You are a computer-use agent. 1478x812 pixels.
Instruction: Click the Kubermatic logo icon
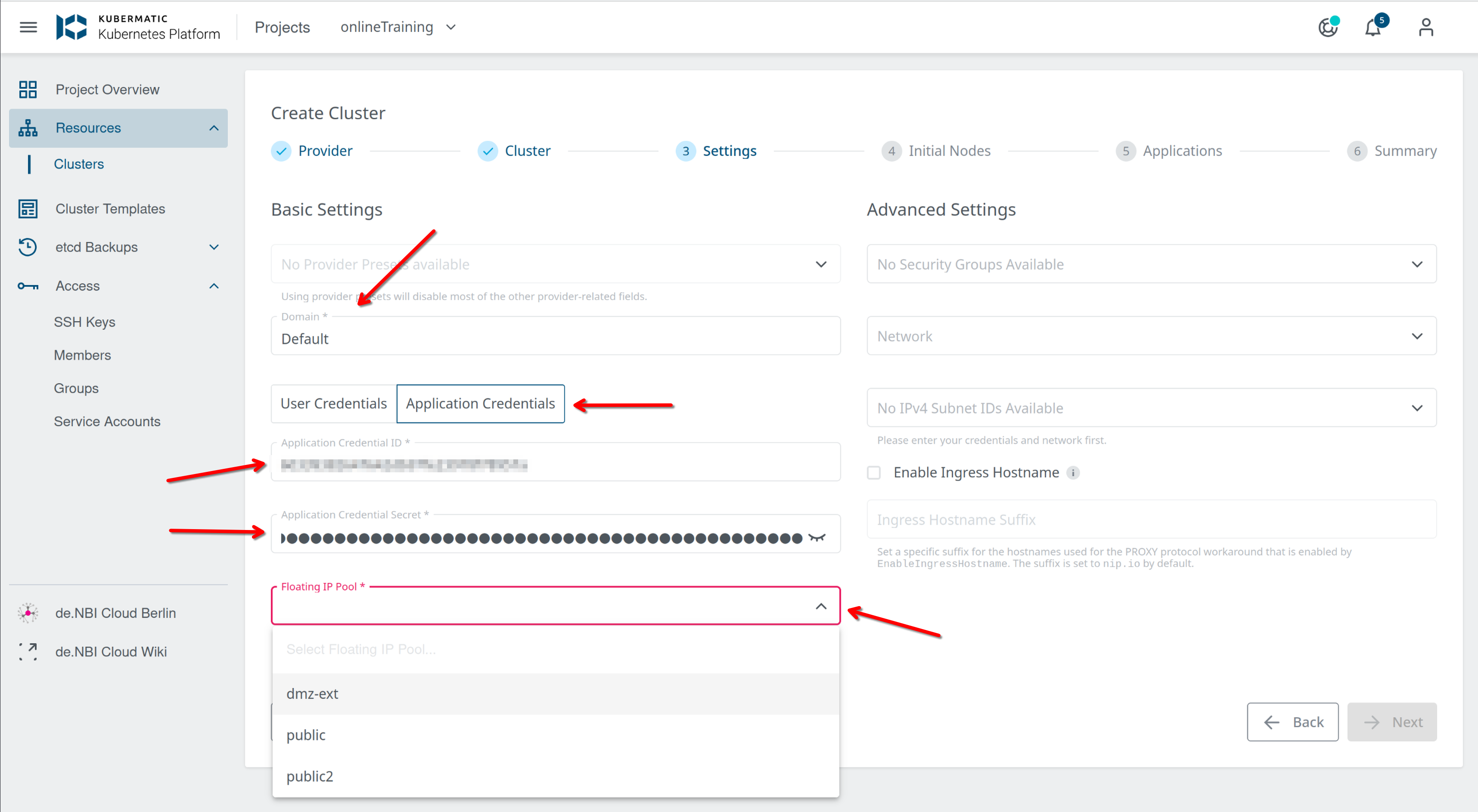pyautogui.click(x=72, y=27)
